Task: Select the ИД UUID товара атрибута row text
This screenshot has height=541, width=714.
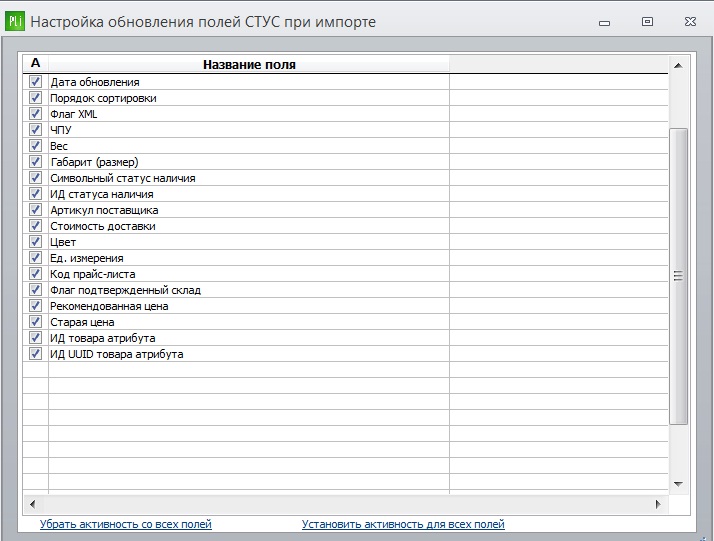Action: (x=117, y=354)
